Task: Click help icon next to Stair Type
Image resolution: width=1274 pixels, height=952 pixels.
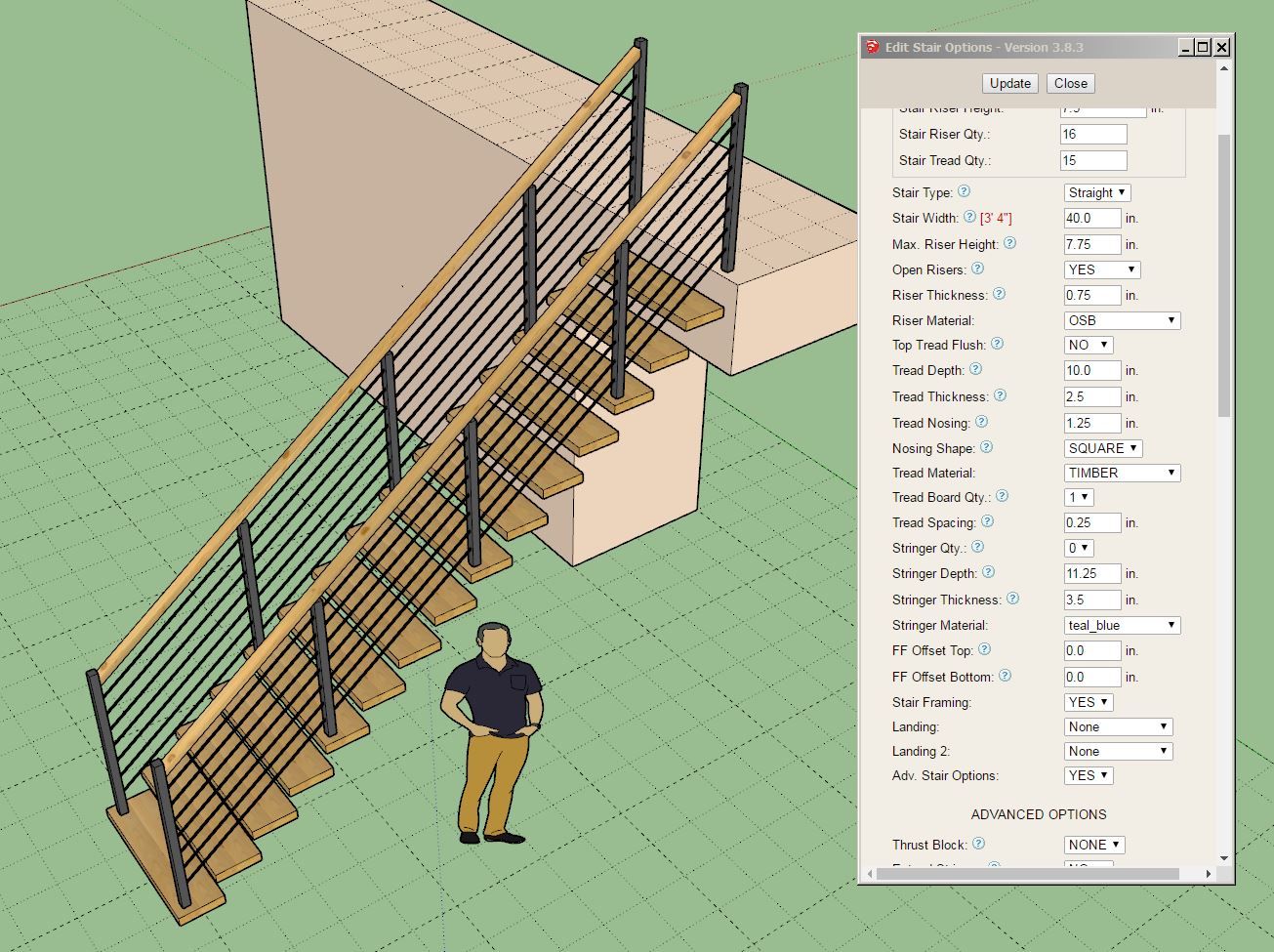Action: click(x=964, y=191)
